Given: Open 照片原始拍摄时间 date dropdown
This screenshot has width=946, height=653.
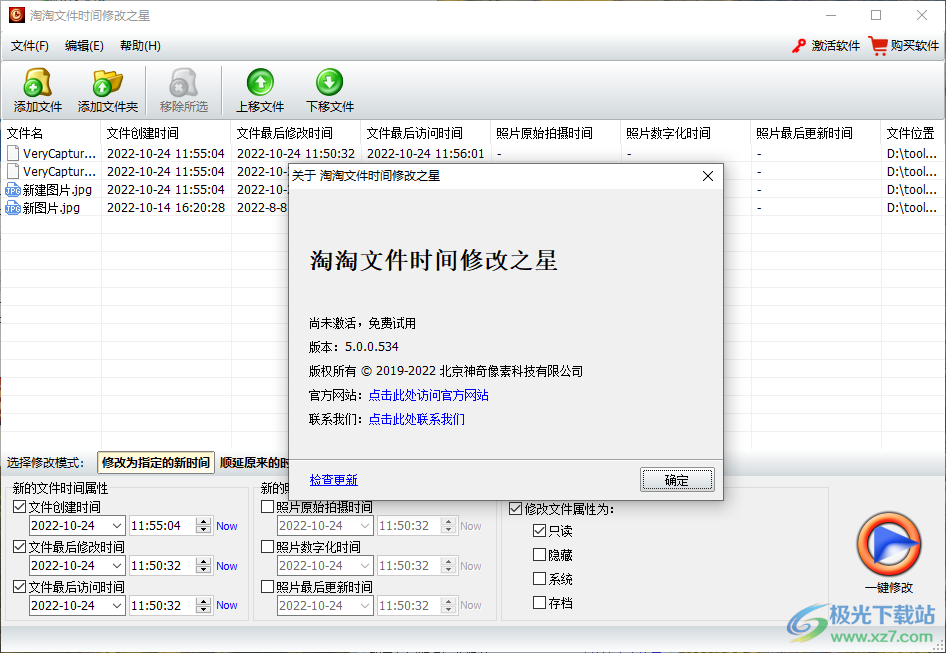Looking at the screenshot, I should coord(365,526).
